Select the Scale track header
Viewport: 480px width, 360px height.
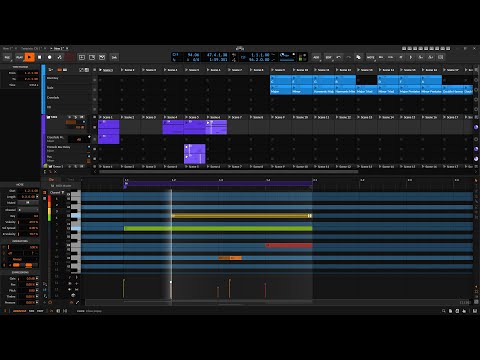pos(68,88)
